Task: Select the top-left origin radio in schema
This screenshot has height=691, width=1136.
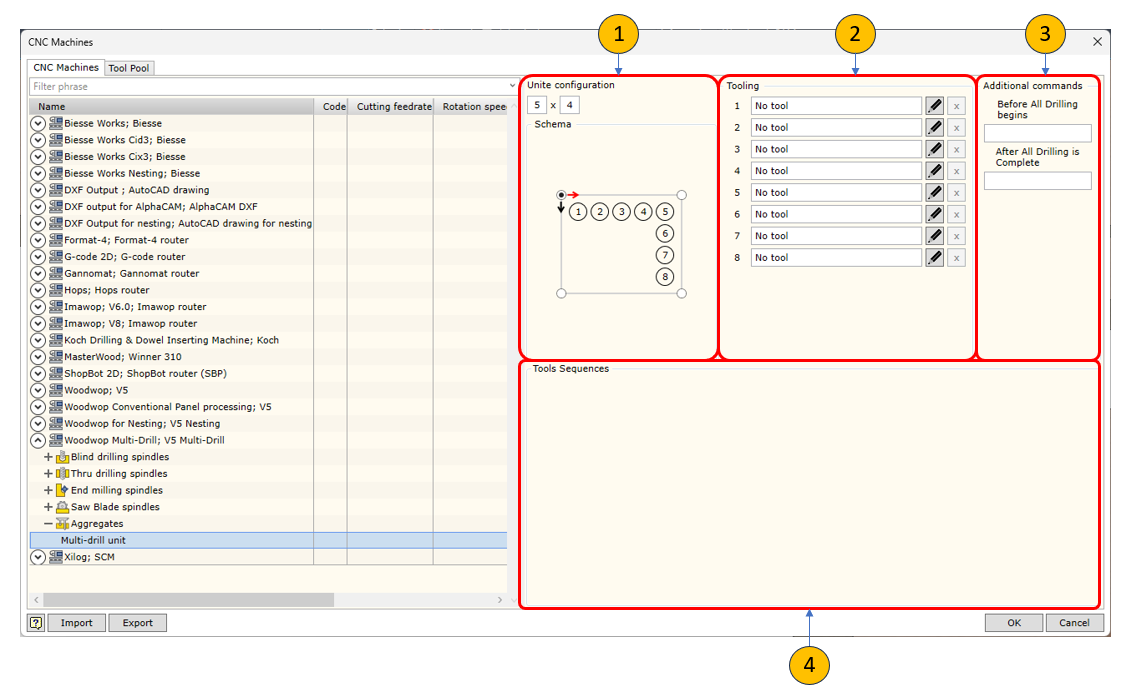Action: 561,195
